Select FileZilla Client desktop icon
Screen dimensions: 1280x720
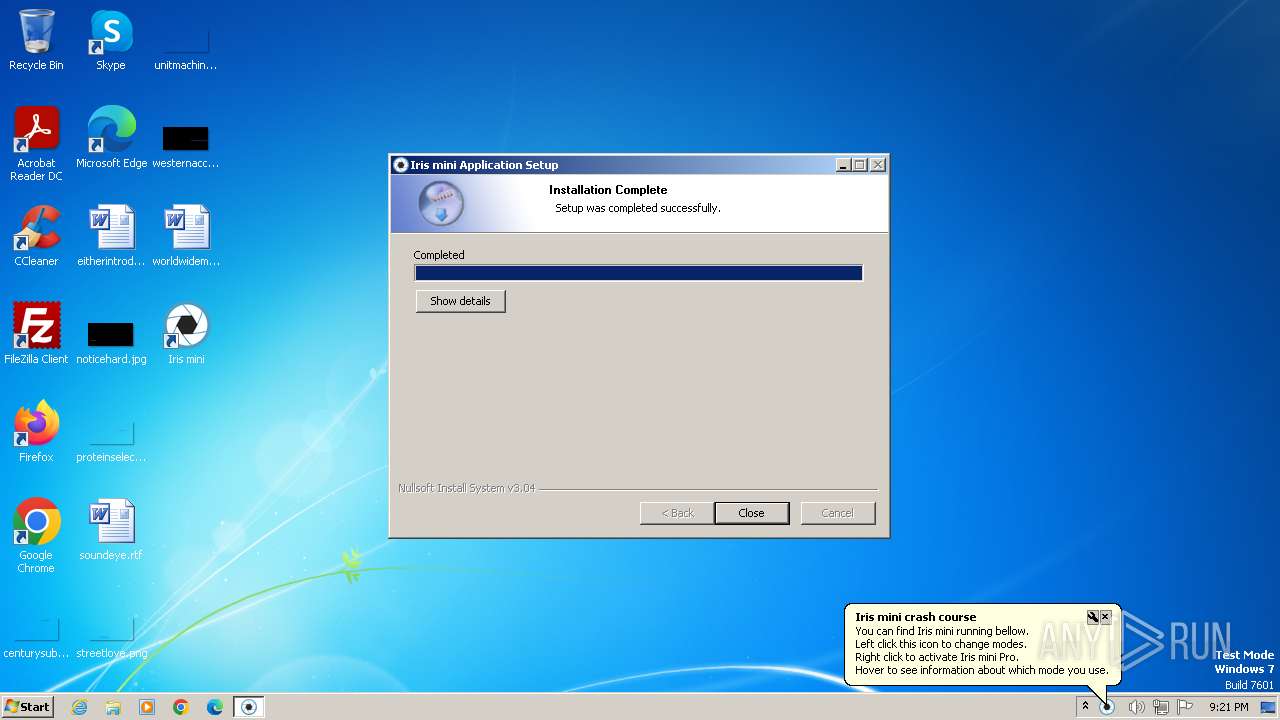coord(36,334)
